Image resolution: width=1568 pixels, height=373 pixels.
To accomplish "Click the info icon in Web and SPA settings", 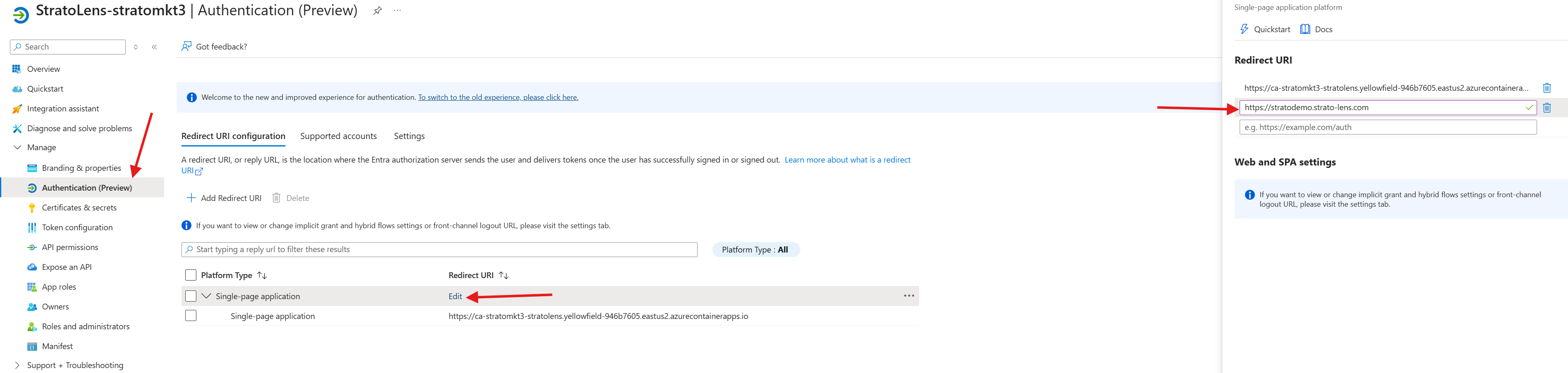I will pos(1250,195).
